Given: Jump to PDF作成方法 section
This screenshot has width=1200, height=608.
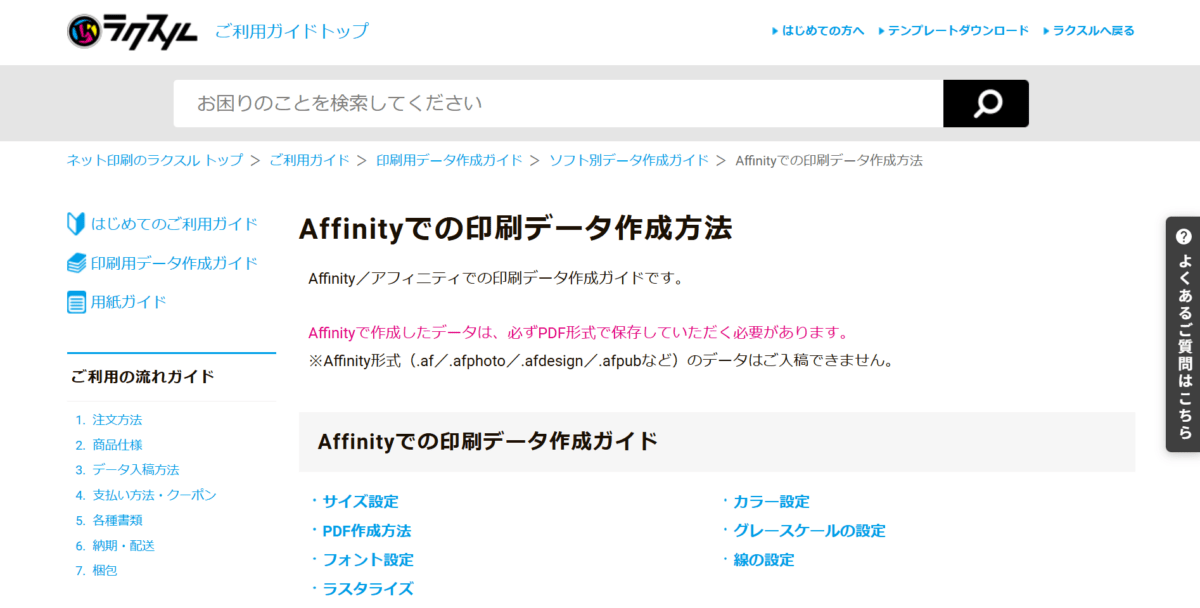Looking at the screenshot, I should click(x=366, y=531).
